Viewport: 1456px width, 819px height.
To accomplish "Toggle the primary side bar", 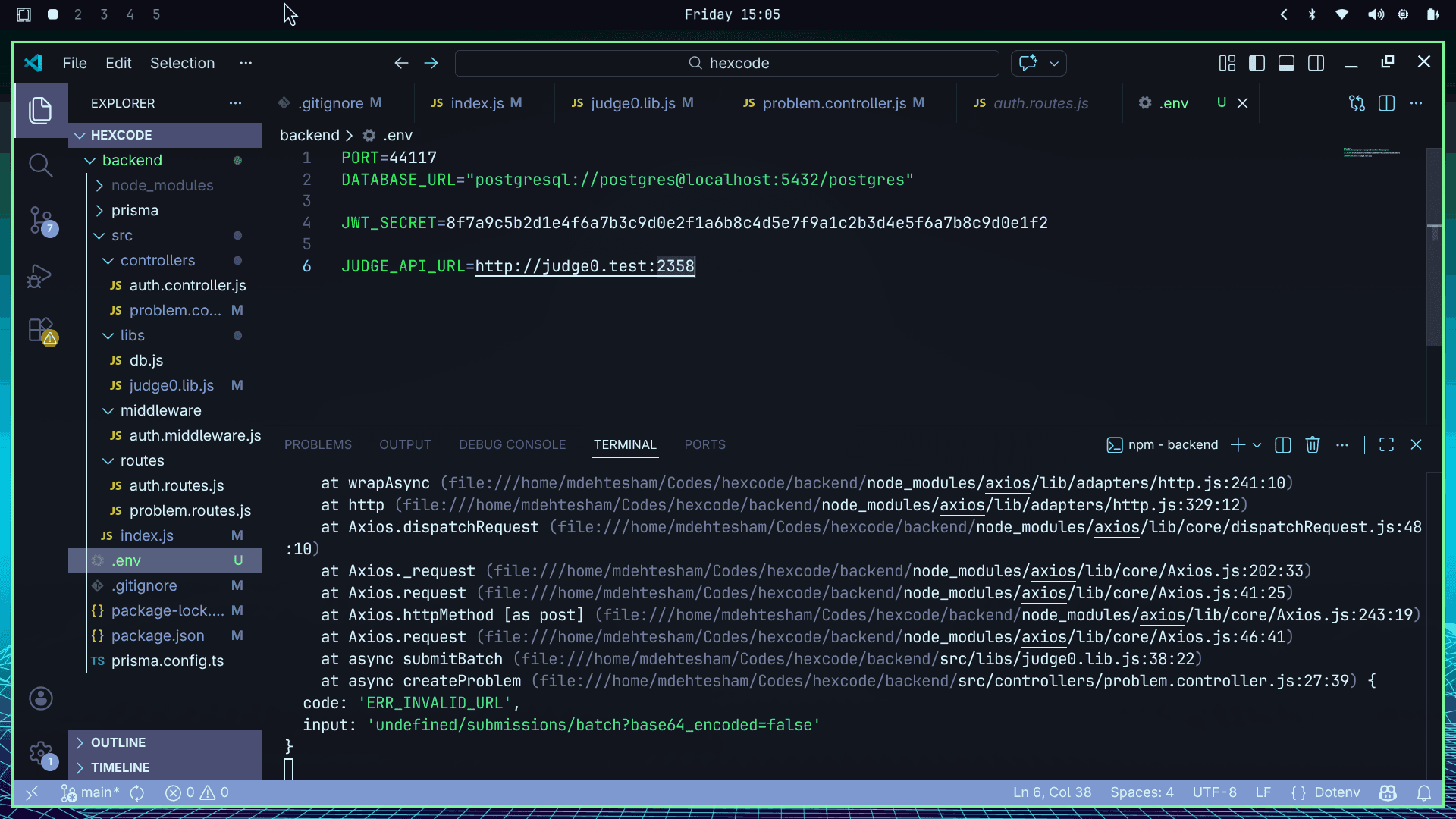I will pos(1257,63).
